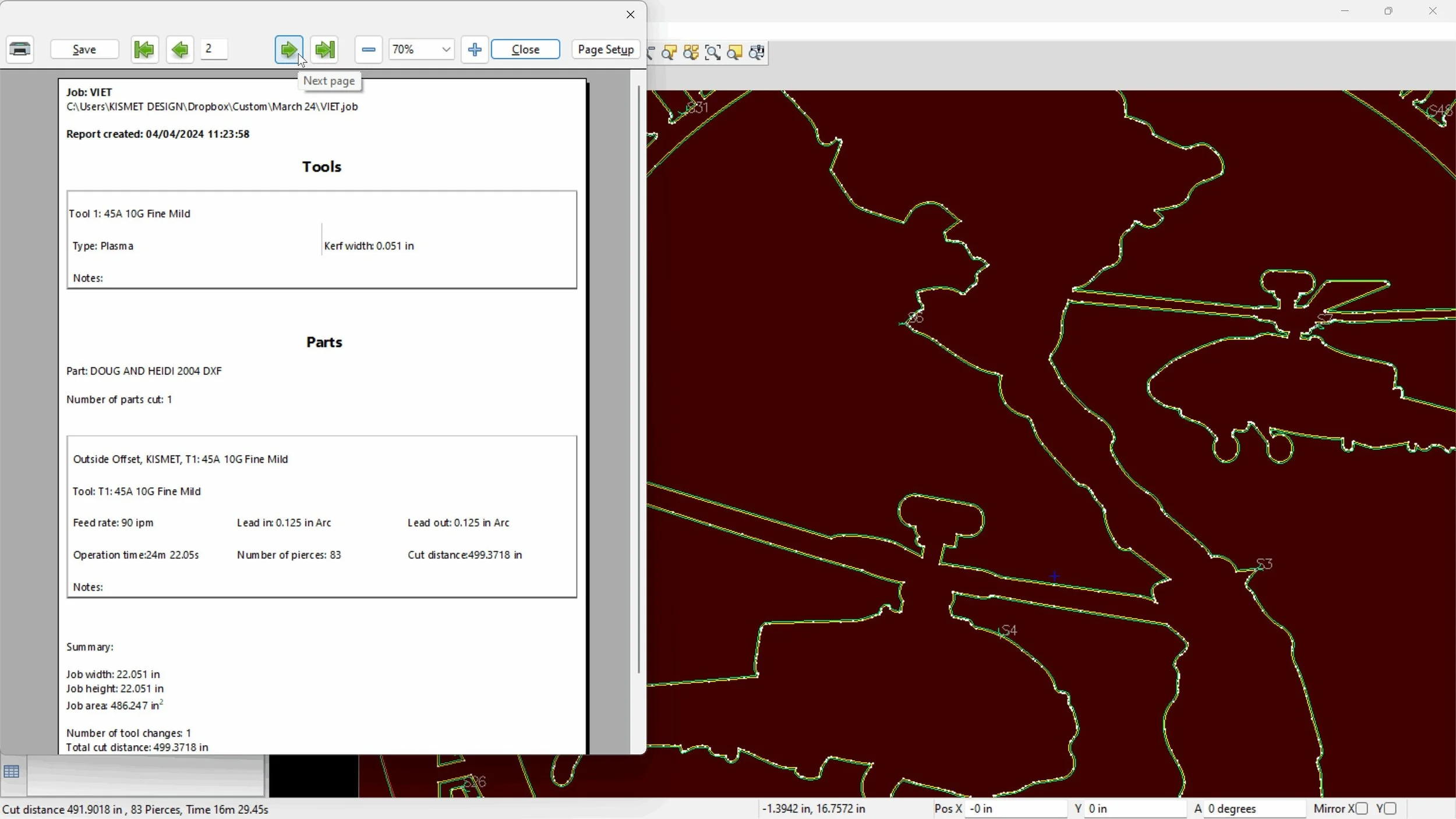
Task: Enable Mirror X checkbox
Action: tap(1362, 809)
